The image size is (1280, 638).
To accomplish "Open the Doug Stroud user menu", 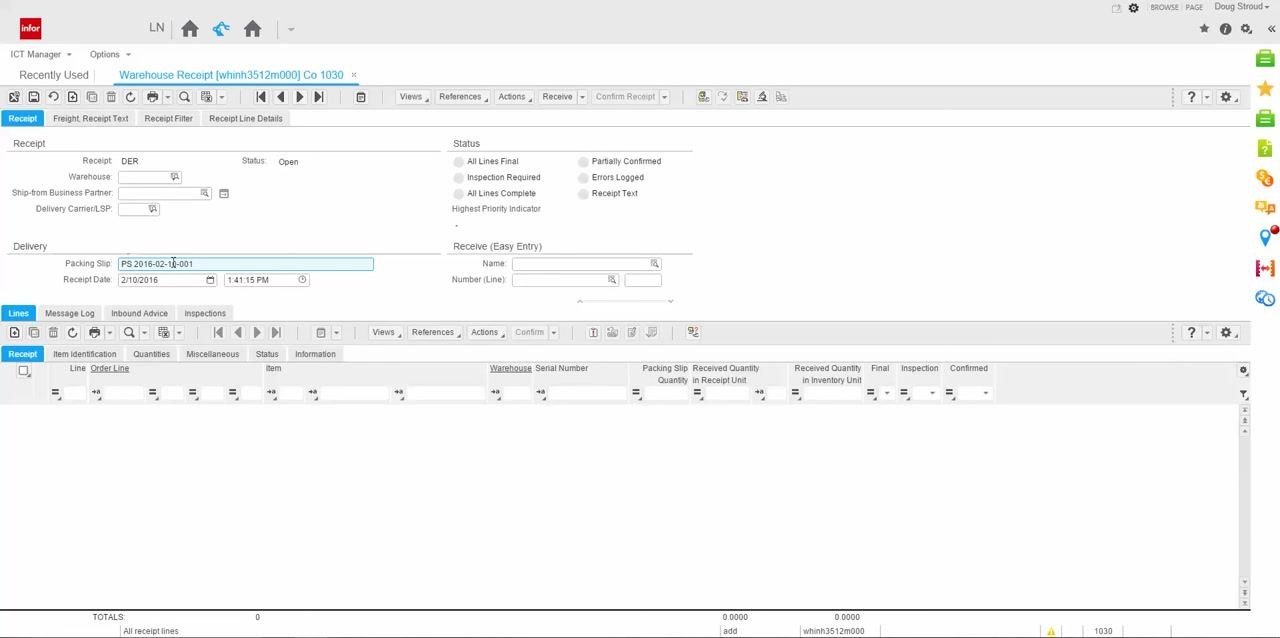I will [1241, 7].
